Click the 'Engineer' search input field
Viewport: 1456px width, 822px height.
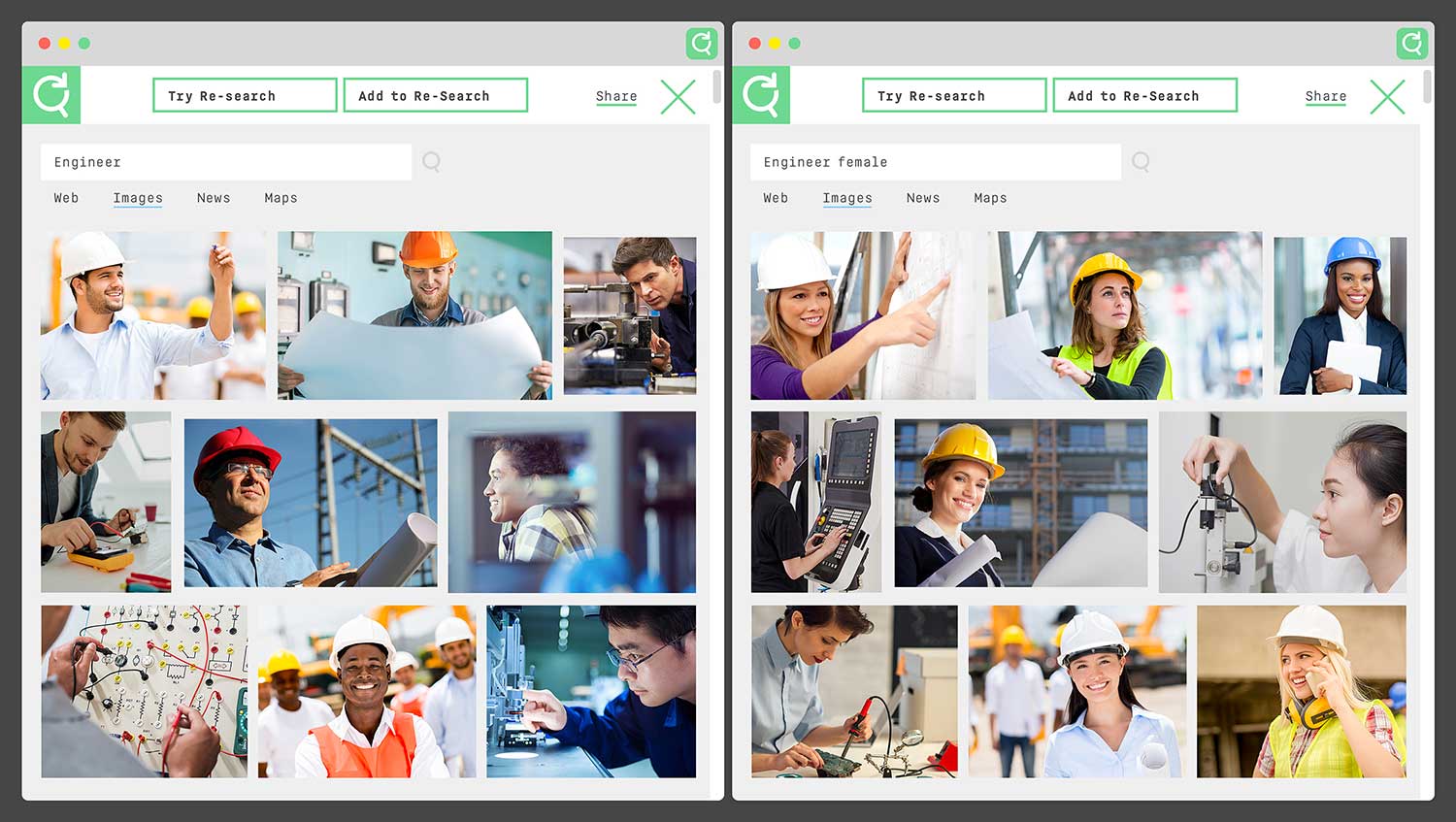coord(225,162)
